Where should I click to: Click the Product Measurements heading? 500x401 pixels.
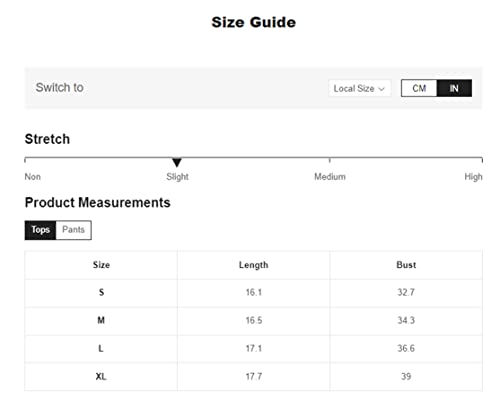click(98, 203)
